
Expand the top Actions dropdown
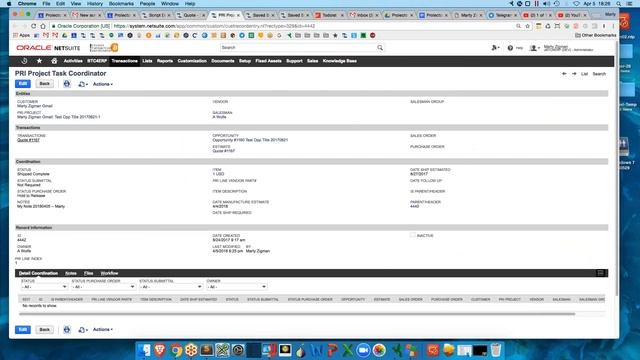tap(103, 84)
